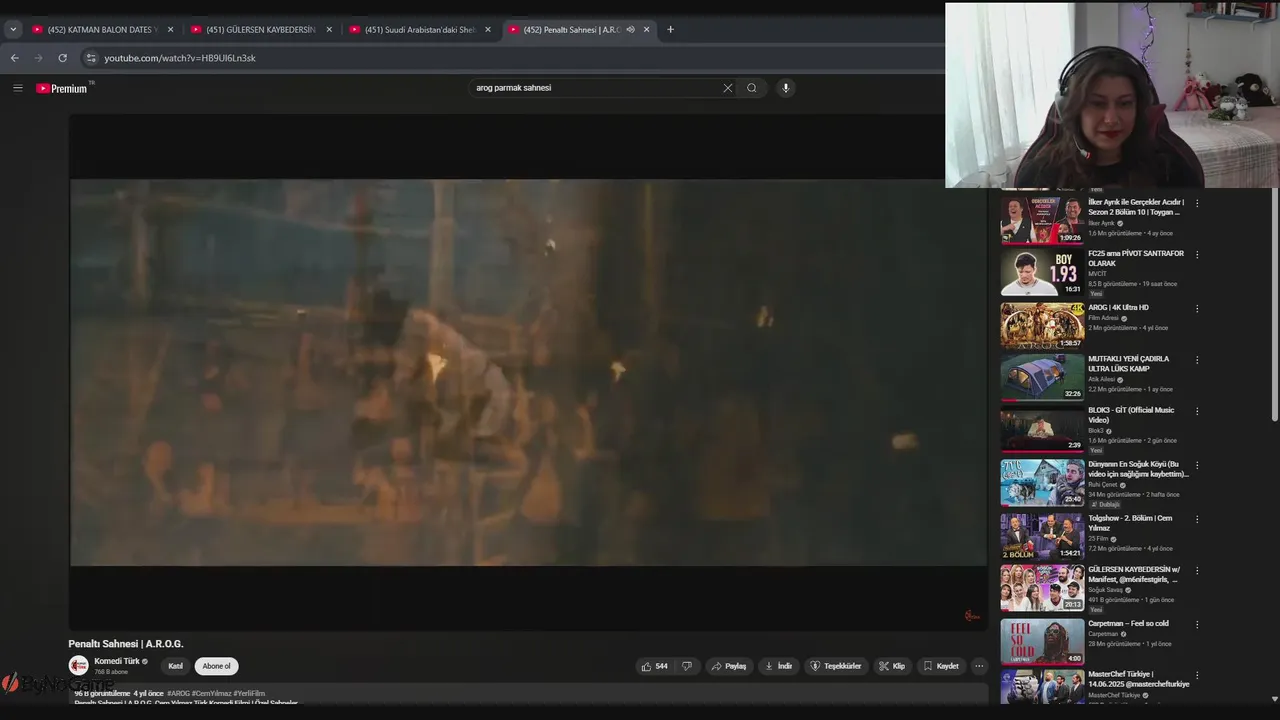Open Komedi Türk channel avatar

(78, 666)
